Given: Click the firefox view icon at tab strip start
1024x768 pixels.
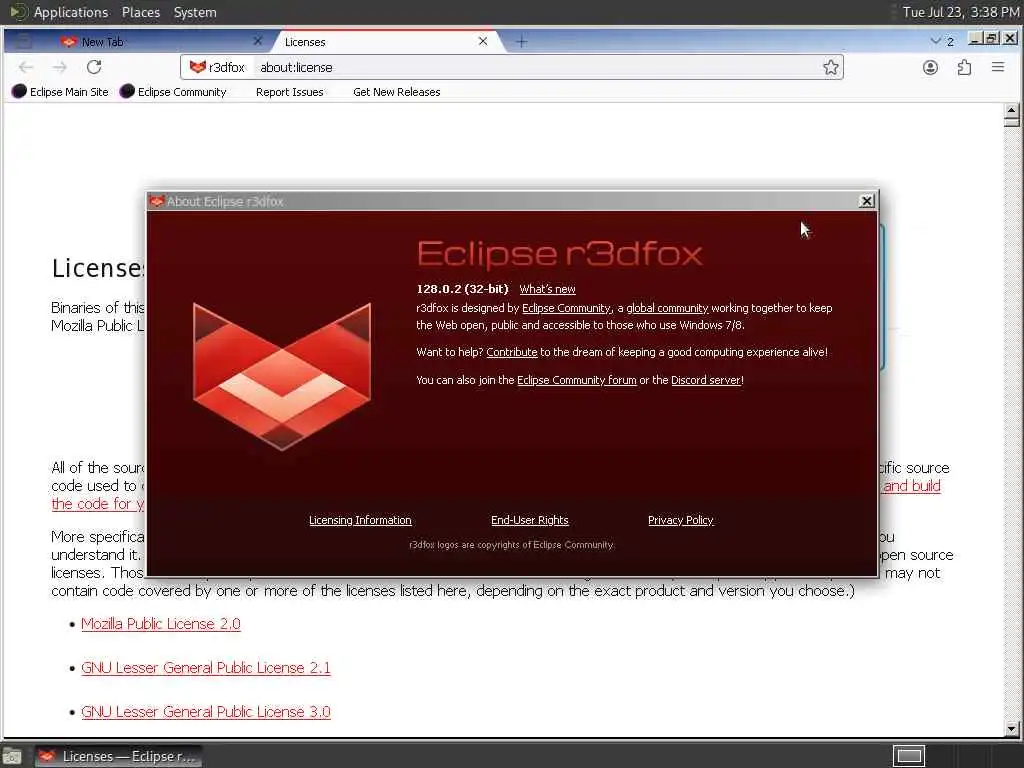Looking at the screenshot, I should point(24,42).
